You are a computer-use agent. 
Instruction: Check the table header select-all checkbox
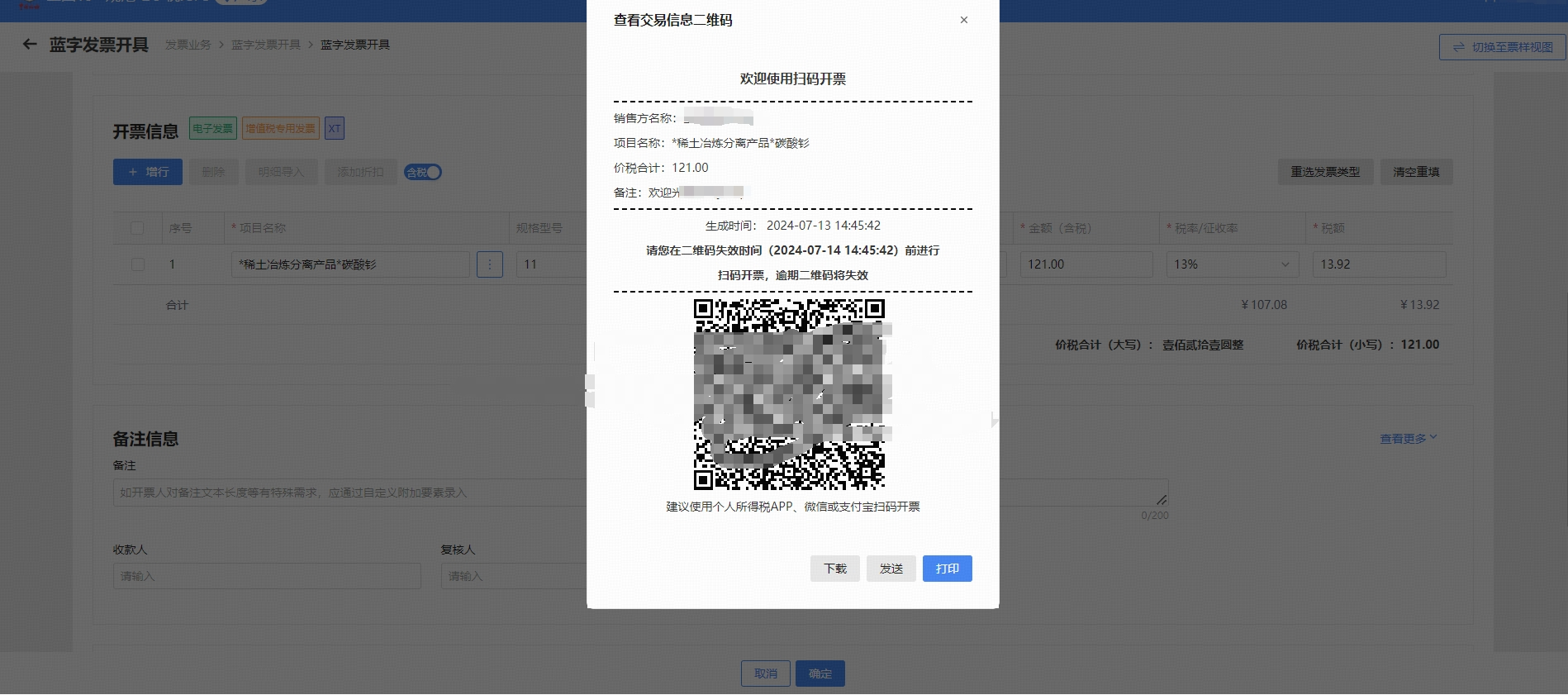tap(137, 228)
